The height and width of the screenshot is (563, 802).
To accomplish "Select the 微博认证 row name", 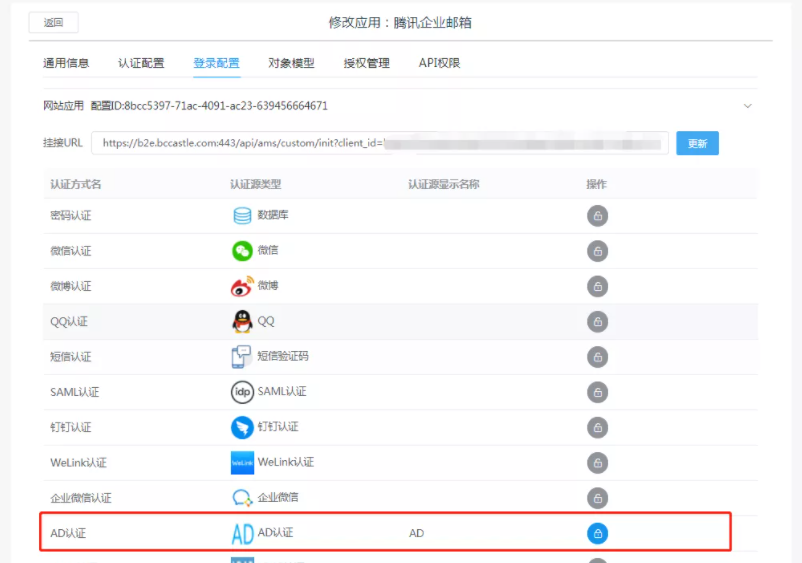I will click(71, 286).
